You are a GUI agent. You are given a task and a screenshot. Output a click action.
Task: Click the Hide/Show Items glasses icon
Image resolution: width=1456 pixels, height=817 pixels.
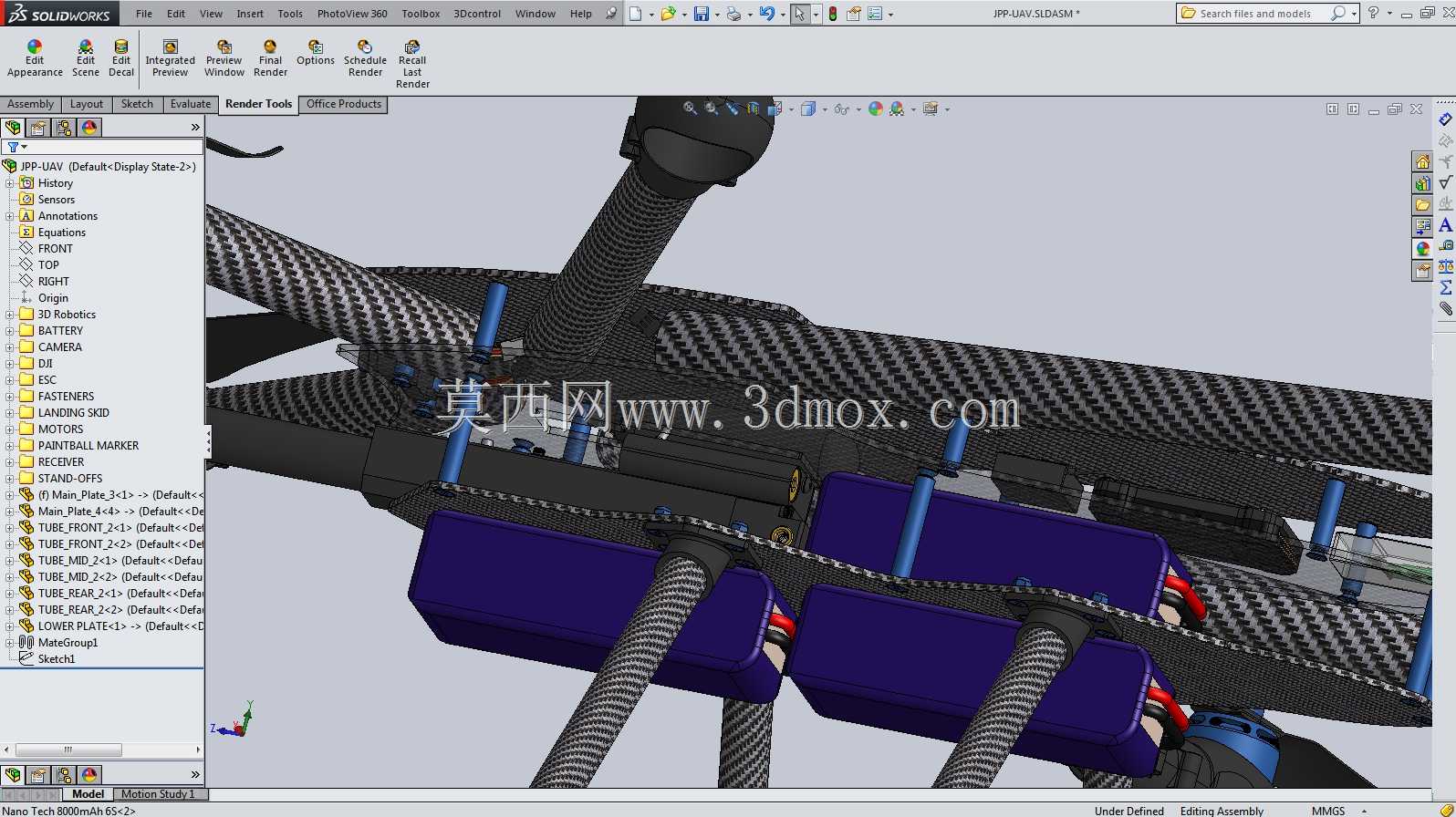(x=841, y=109)
